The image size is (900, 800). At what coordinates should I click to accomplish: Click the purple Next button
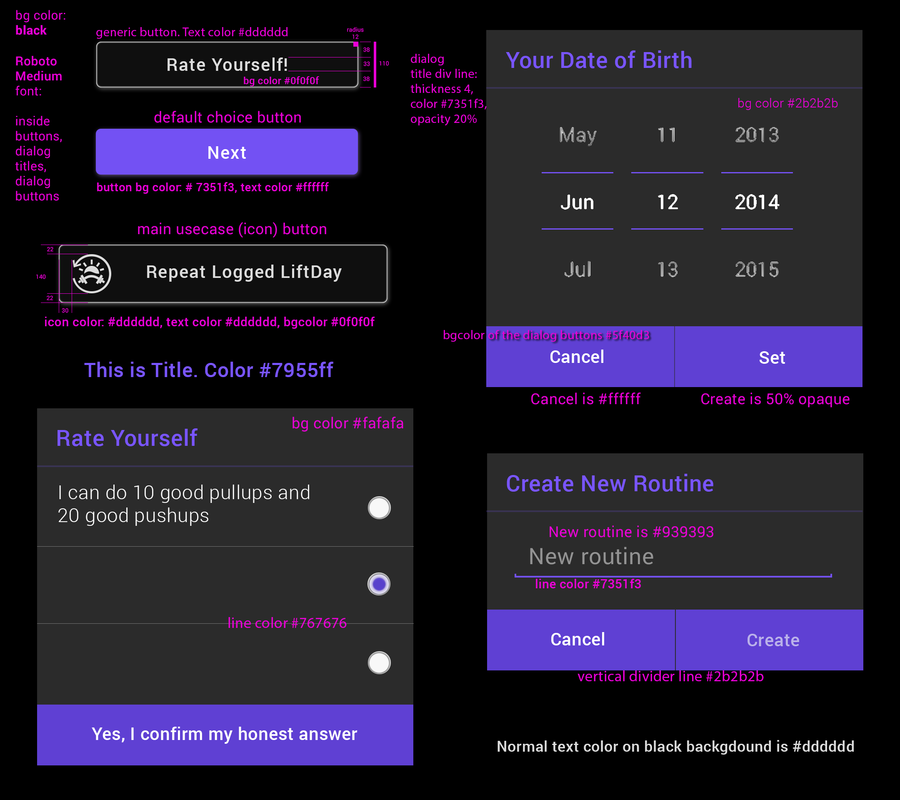tap(227, 153)
